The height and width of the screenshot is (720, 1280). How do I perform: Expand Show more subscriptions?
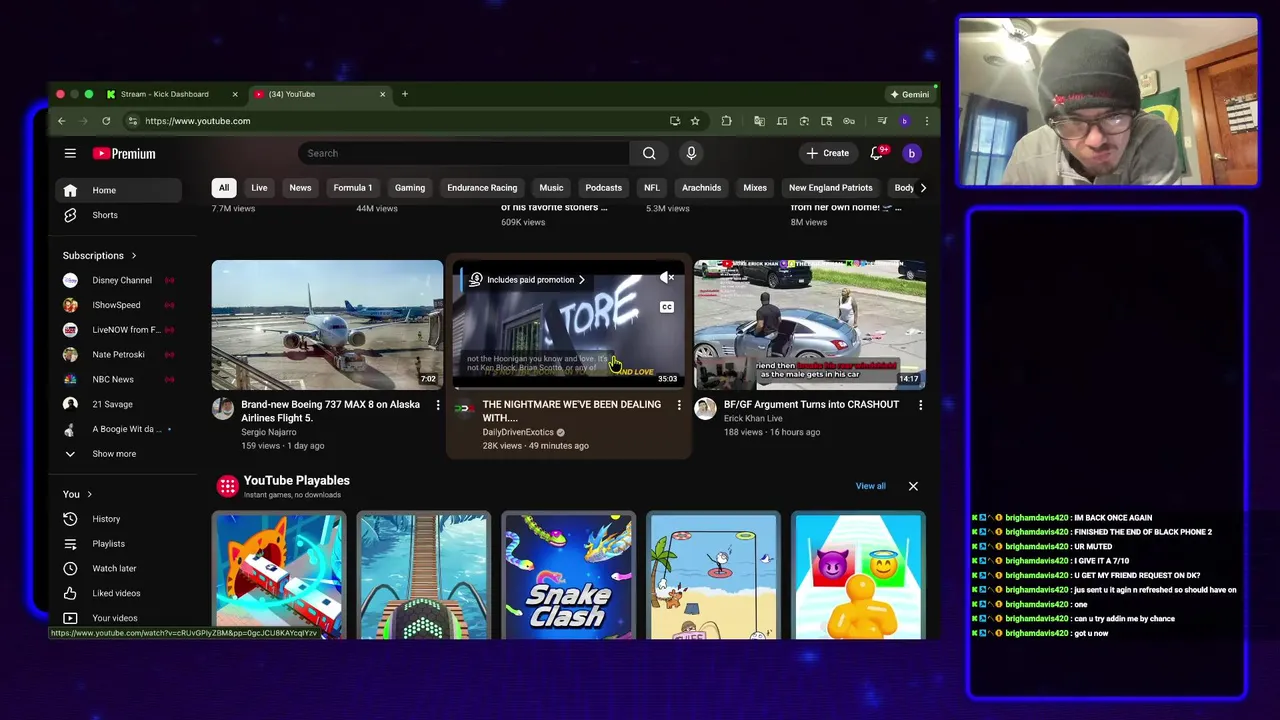point(114,454)
